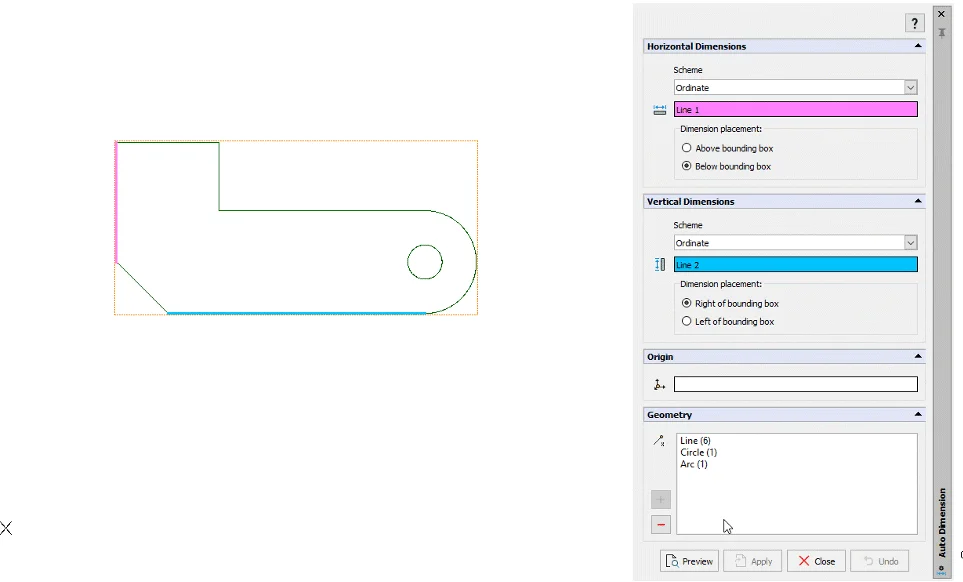Click the vertical dimension reference icon
This screenshot has height=582, width=963.
(659, 265)
